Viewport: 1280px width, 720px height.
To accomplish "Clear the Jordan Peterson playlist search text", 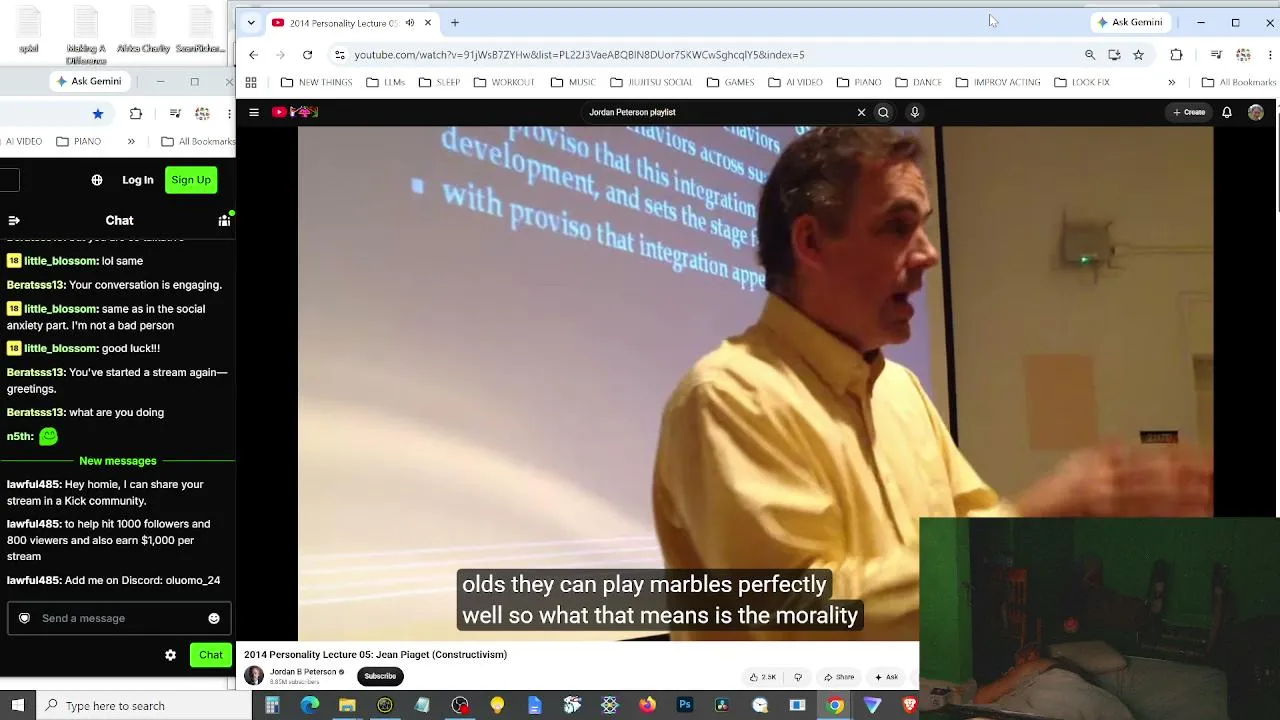I will coord(861,112).
